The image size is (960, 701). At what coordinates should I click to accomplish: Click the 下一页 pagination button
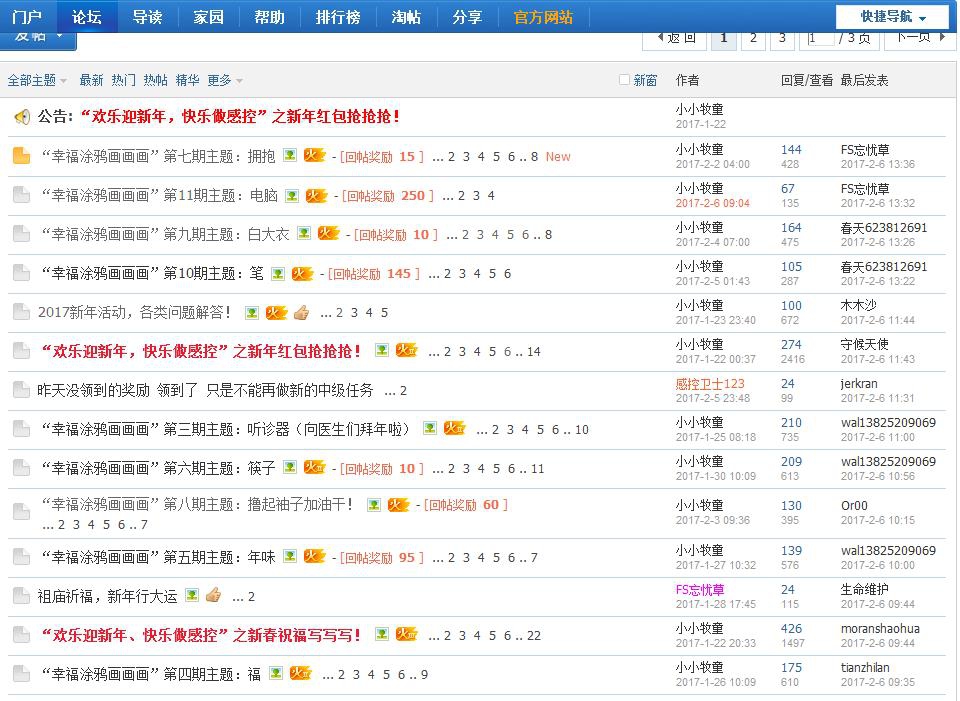[x=919, y=37]
